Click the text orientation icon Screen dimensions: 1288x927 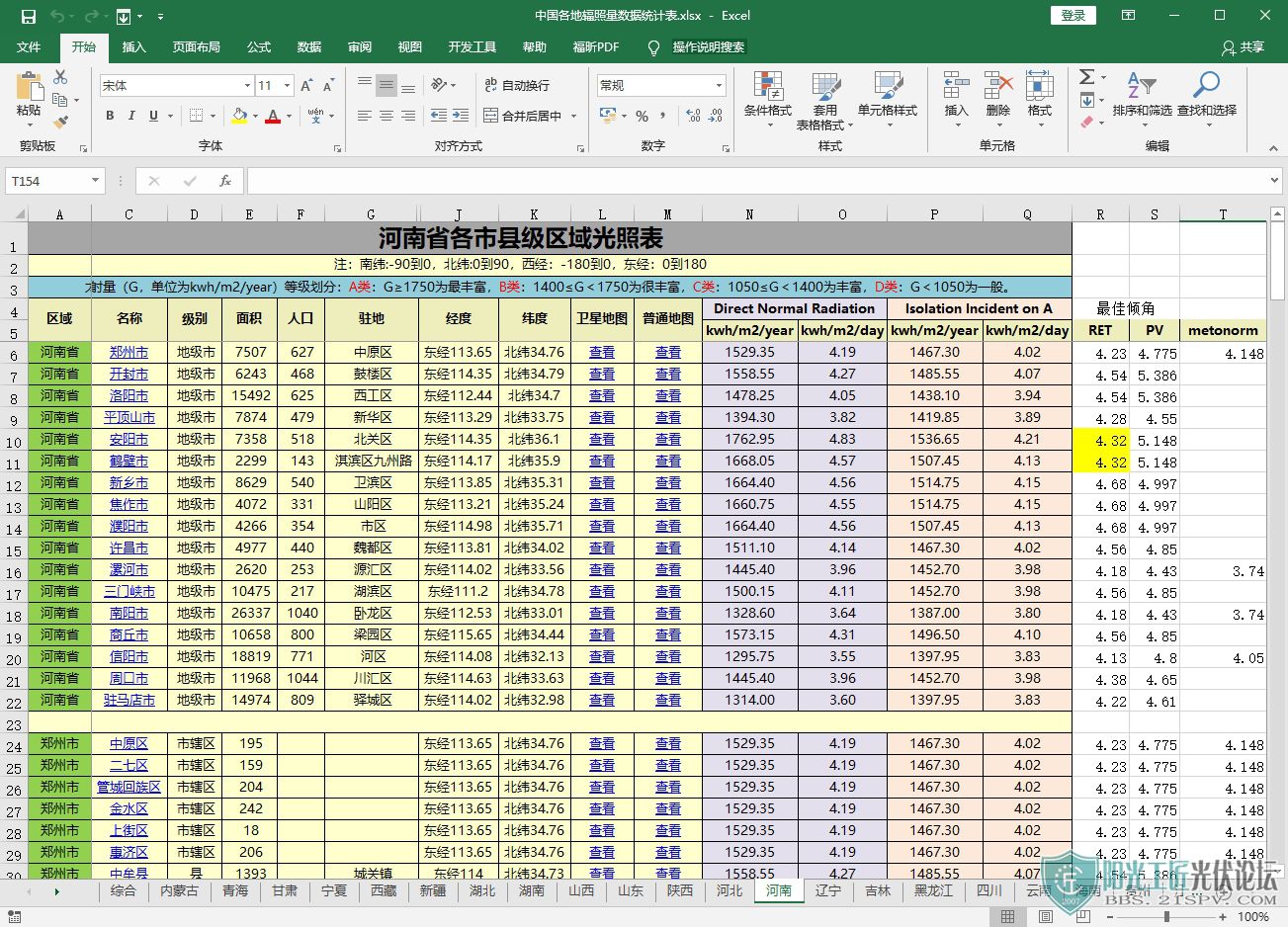point(437,86)
